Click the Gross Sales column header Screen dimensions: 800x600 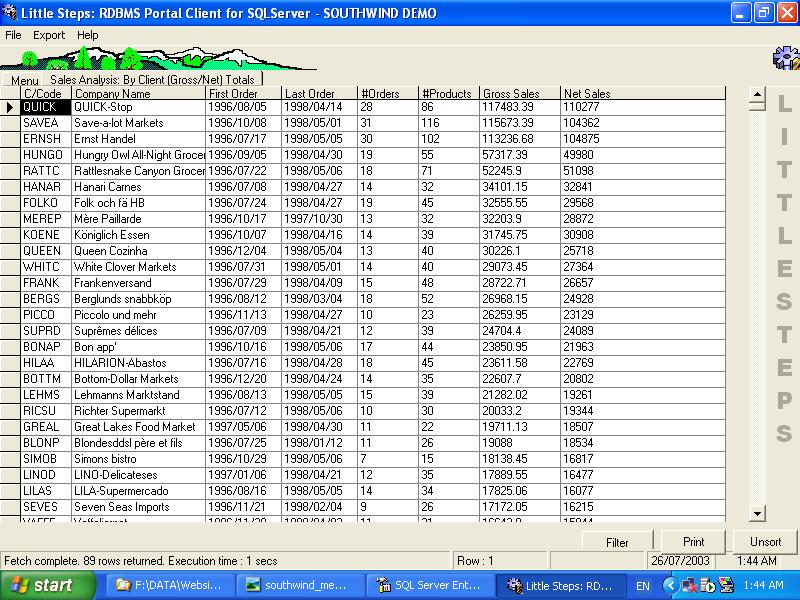click(519, 93)
